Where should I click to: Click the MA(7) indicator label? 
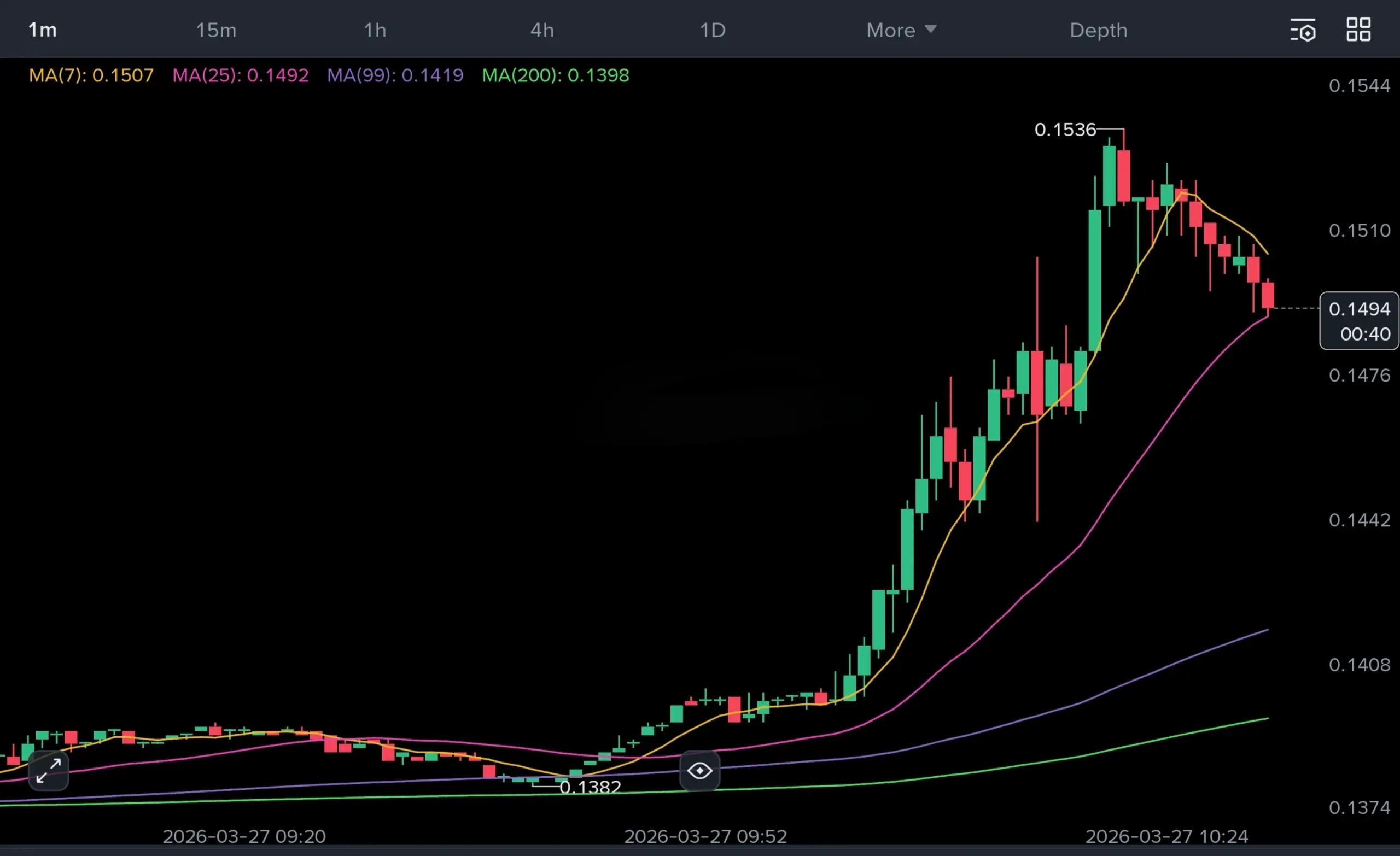pos(91,75)
